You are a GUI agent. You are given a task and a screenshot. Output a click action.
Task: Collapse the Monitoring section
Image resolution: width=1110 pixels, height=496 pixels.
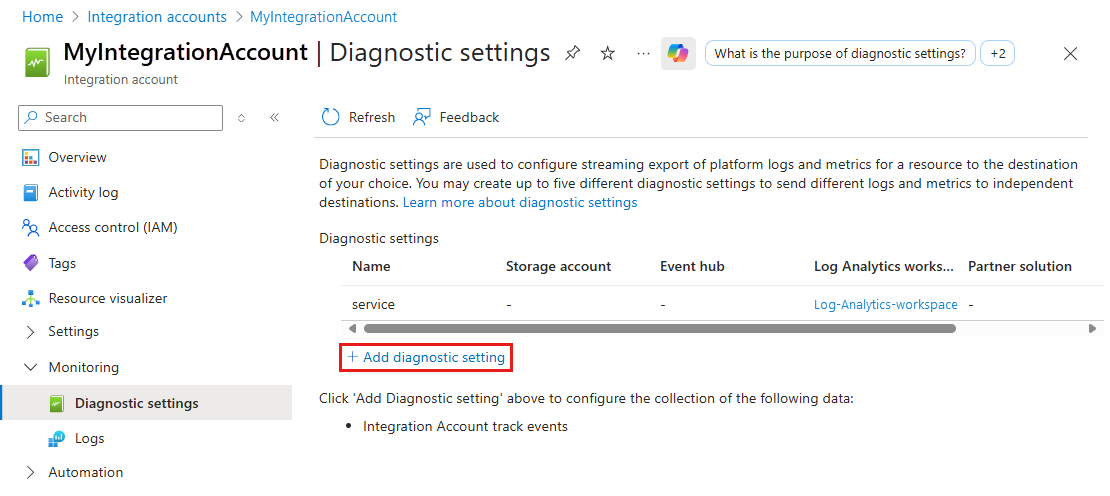[x=30, y=367]
